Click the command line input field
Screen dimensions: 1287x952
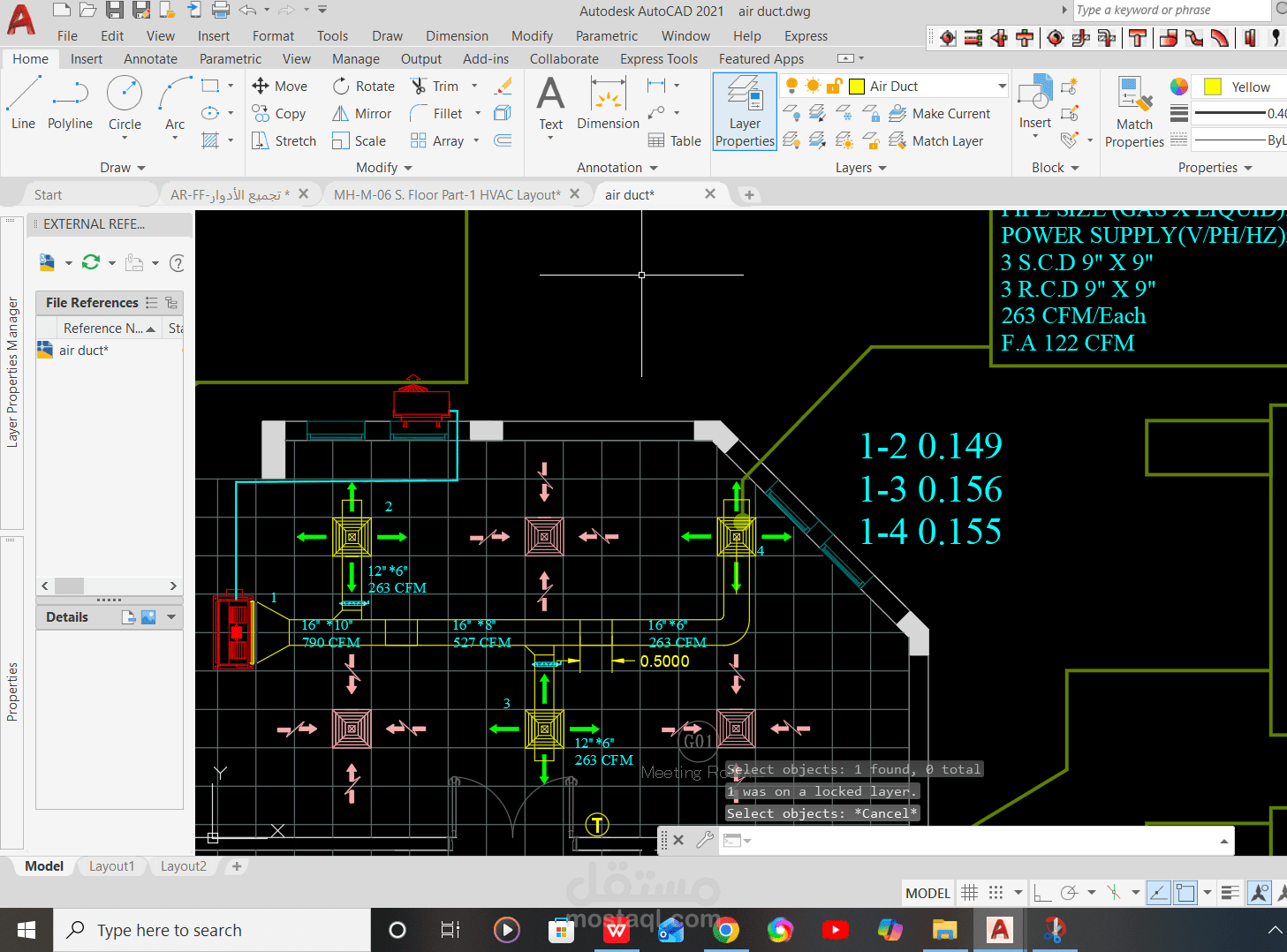[x=980, y=840]
